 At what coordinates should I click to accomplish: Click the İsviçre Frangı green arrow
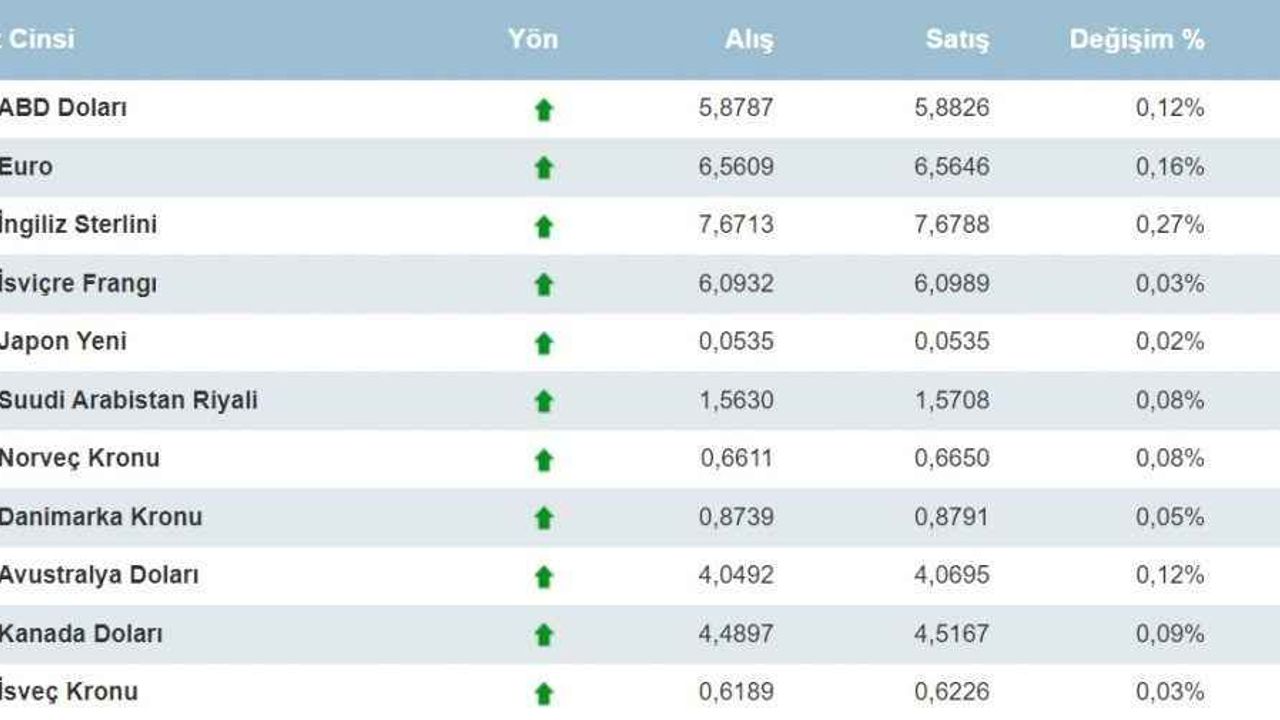point(544,285)
